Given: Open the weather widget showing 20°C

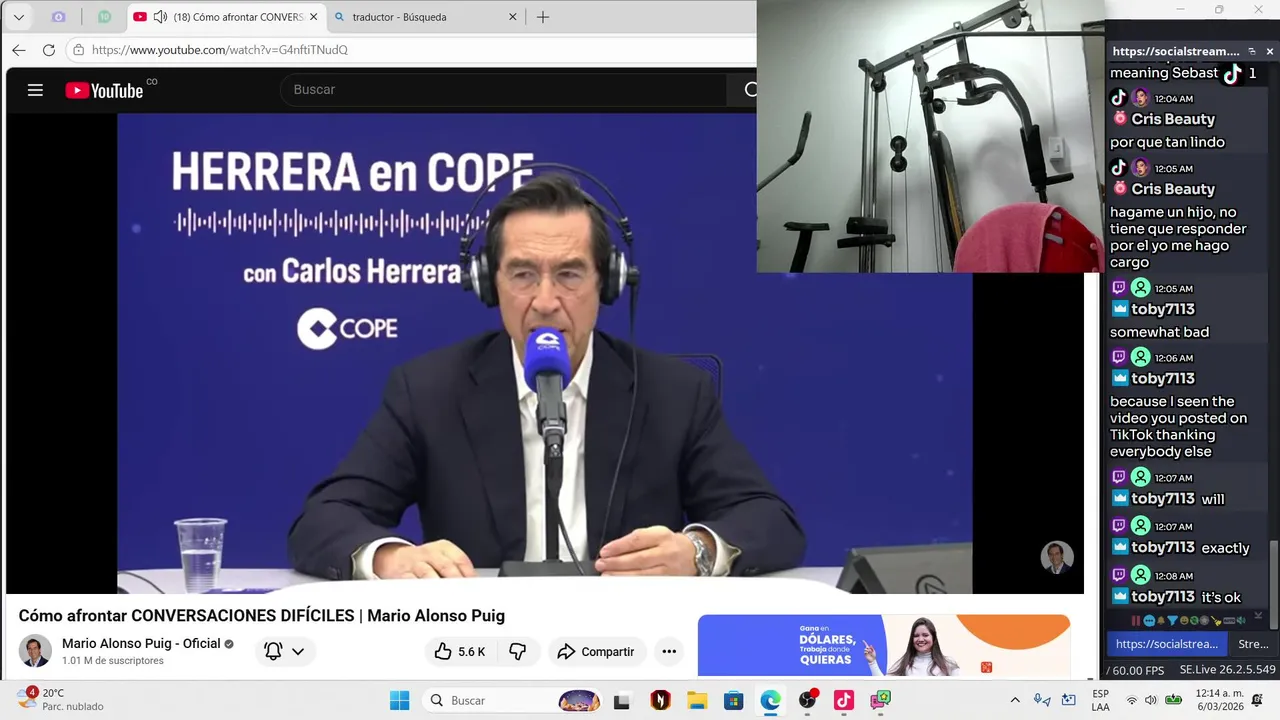Looking at the screenshot, I should (x=60, y=699).
